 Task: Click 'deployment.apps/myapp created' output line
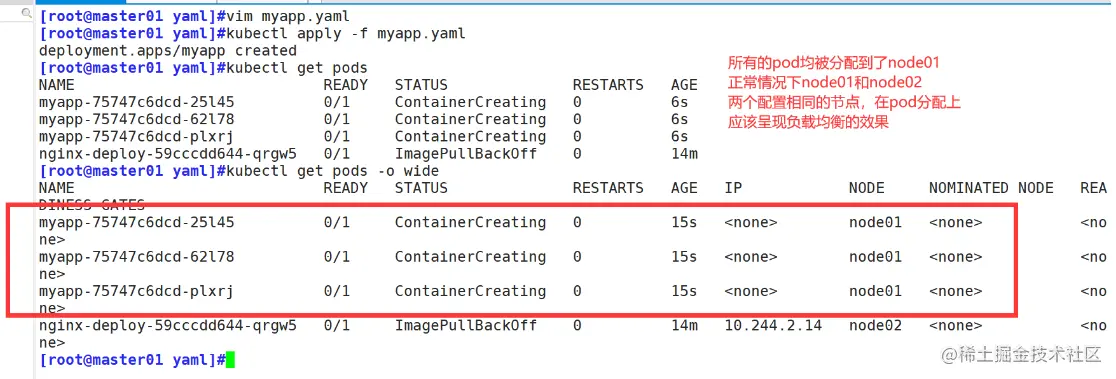(x=168, y=50)
